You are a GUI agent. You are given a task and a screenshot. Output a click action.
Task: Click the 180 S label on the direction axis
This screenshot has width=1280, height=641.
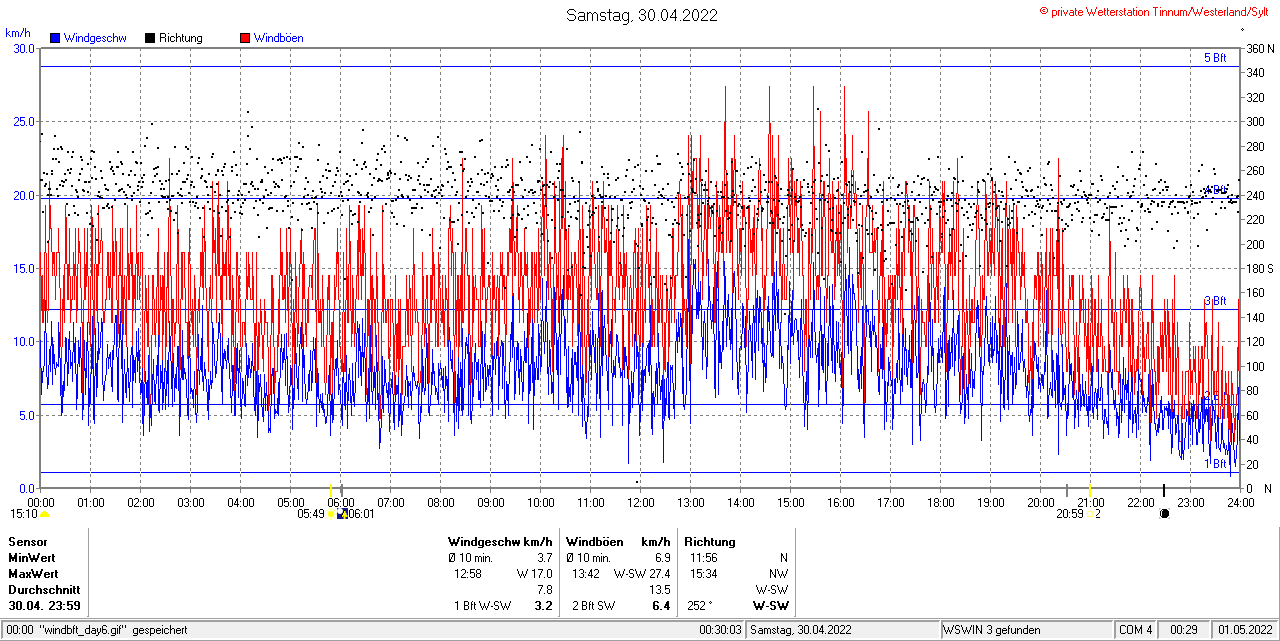pos(1259,268)
